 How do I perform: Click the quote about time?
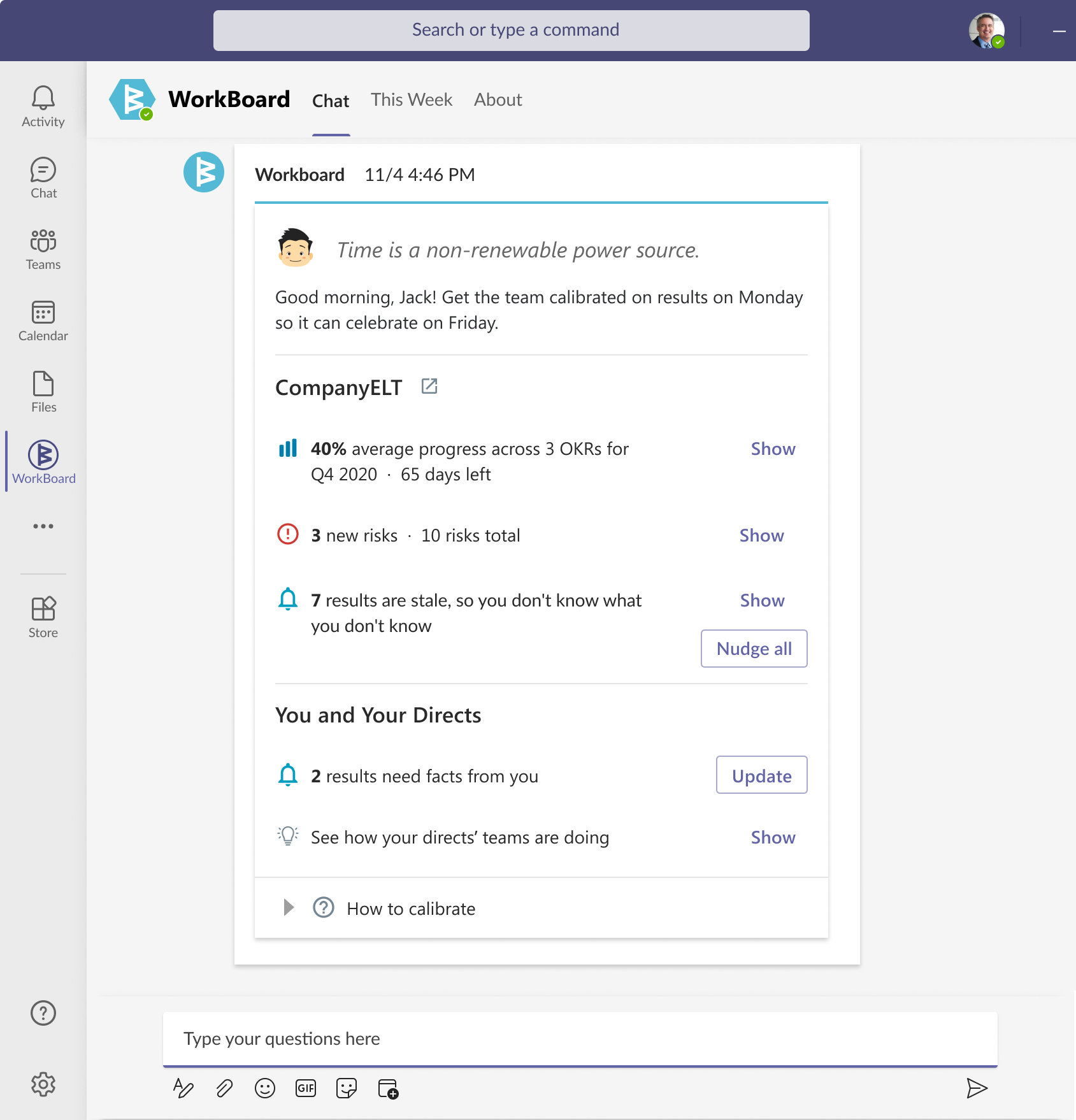coord(518,250)
